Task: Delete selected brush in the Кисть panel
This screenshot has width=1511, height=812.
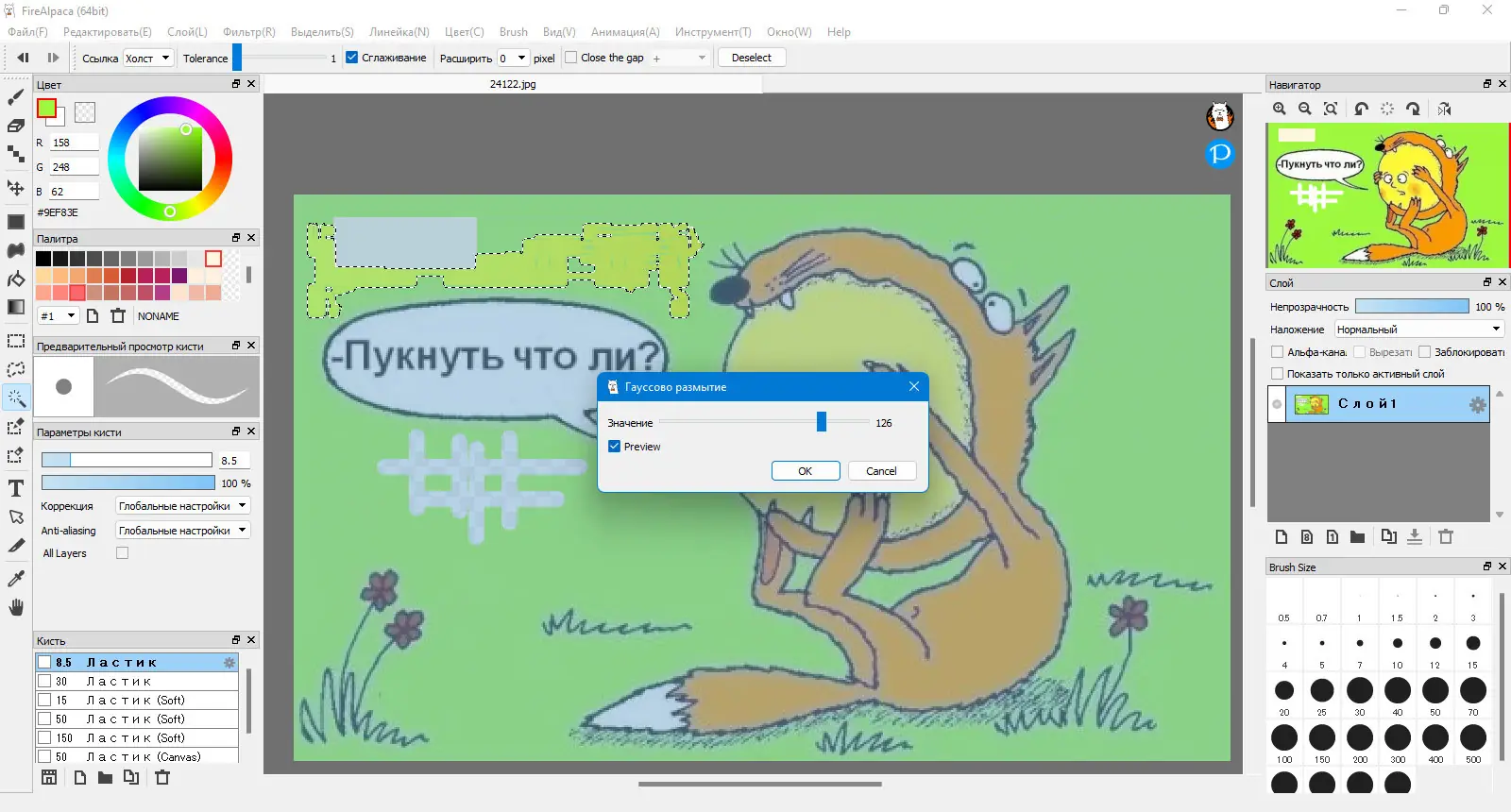Action: [x=162, y=777]
